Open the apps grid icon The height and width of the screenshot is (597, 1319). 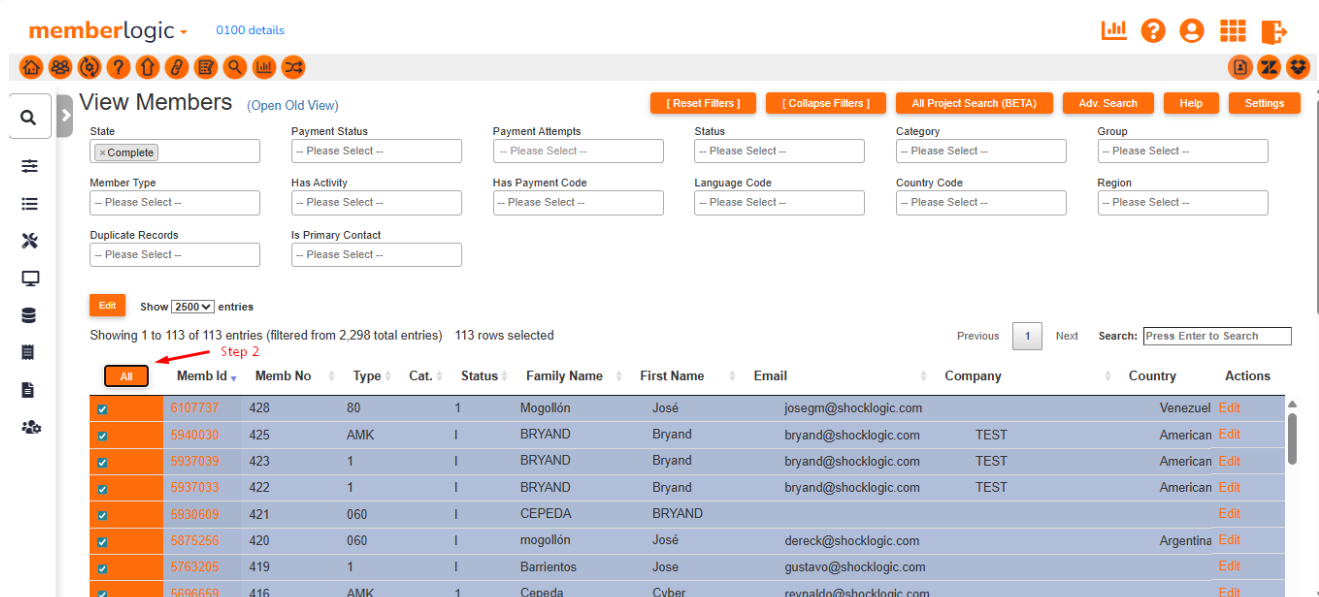[x=1233, y=31]
